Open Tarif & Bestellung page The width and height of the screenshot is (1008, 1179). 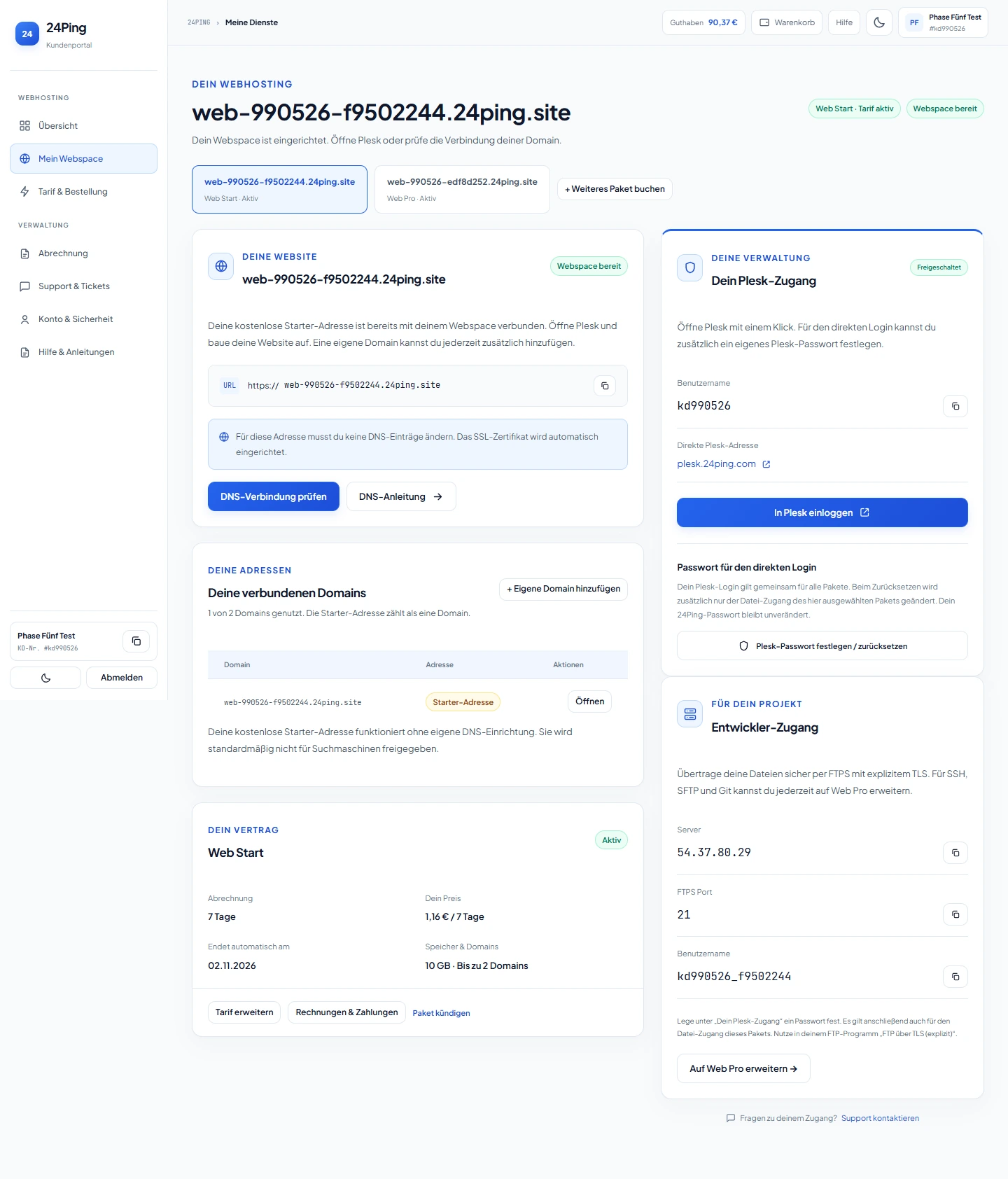[83, 192]
